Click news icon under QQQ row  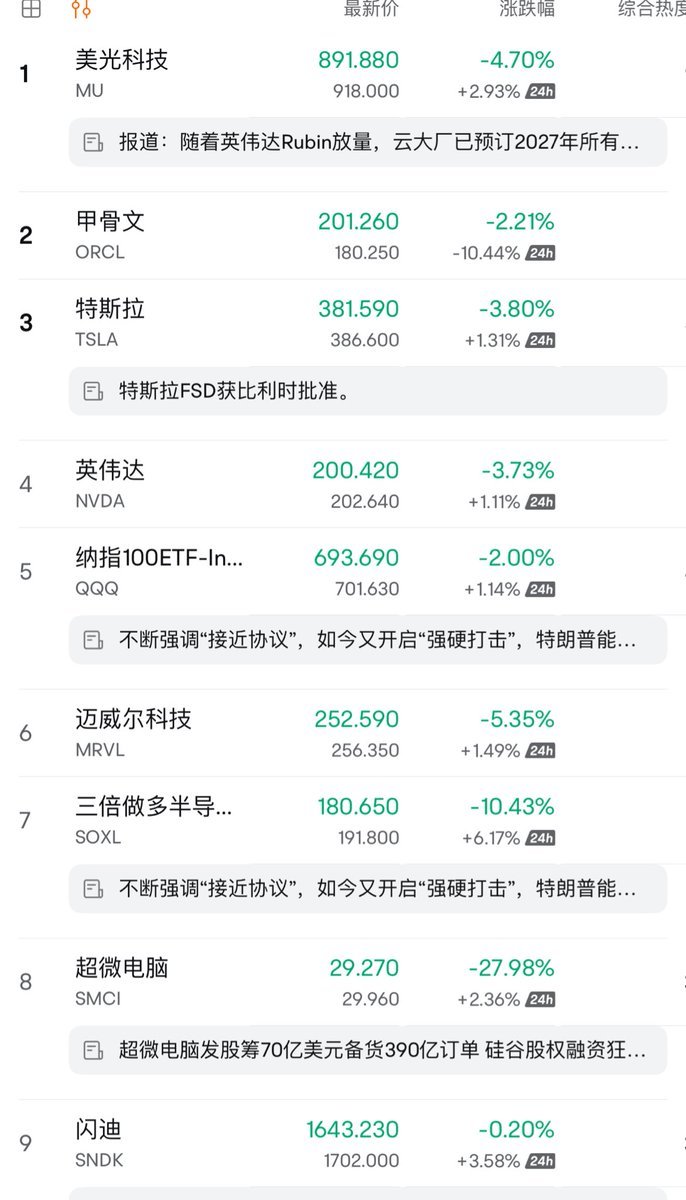tap(93, 640)
